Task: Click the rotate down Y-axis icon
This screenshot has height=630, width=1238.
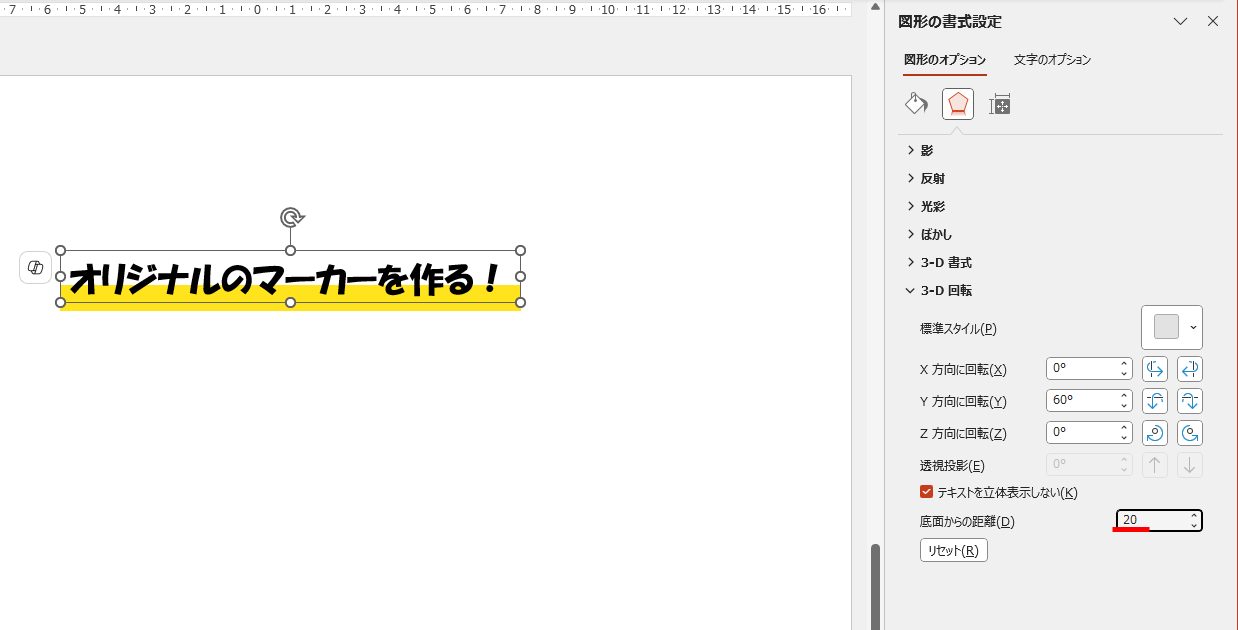Action: click(x=1190, y=401)
